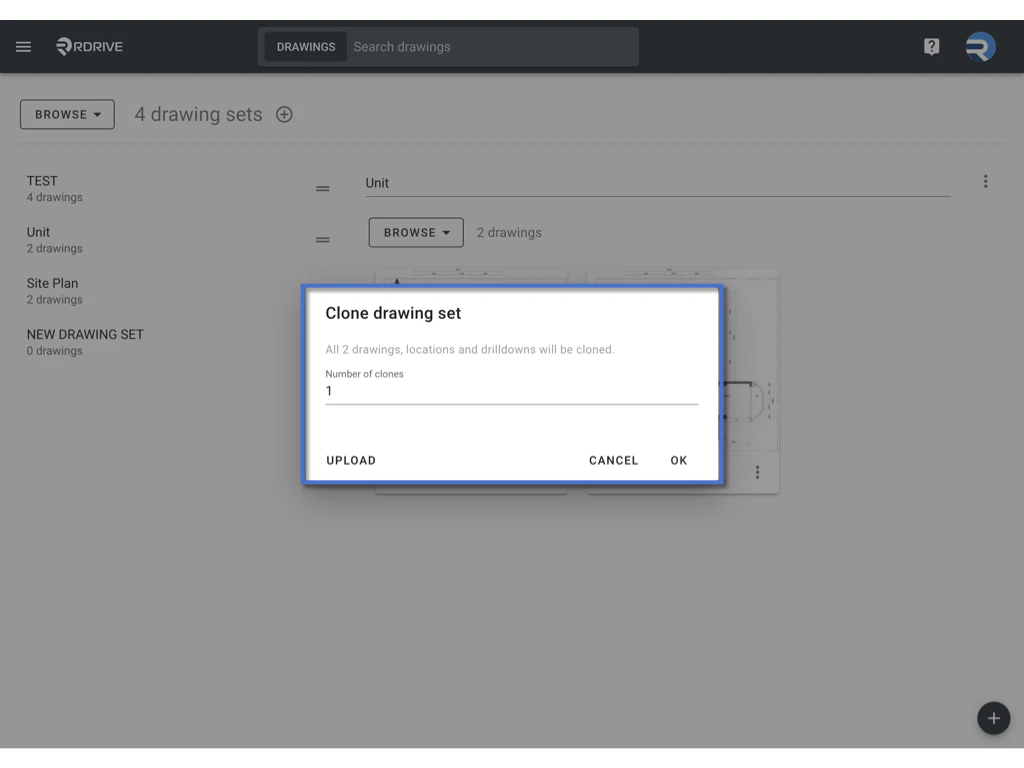Click '0 drawings' under NEW DRAWING SET

click(x=54, y=351)
